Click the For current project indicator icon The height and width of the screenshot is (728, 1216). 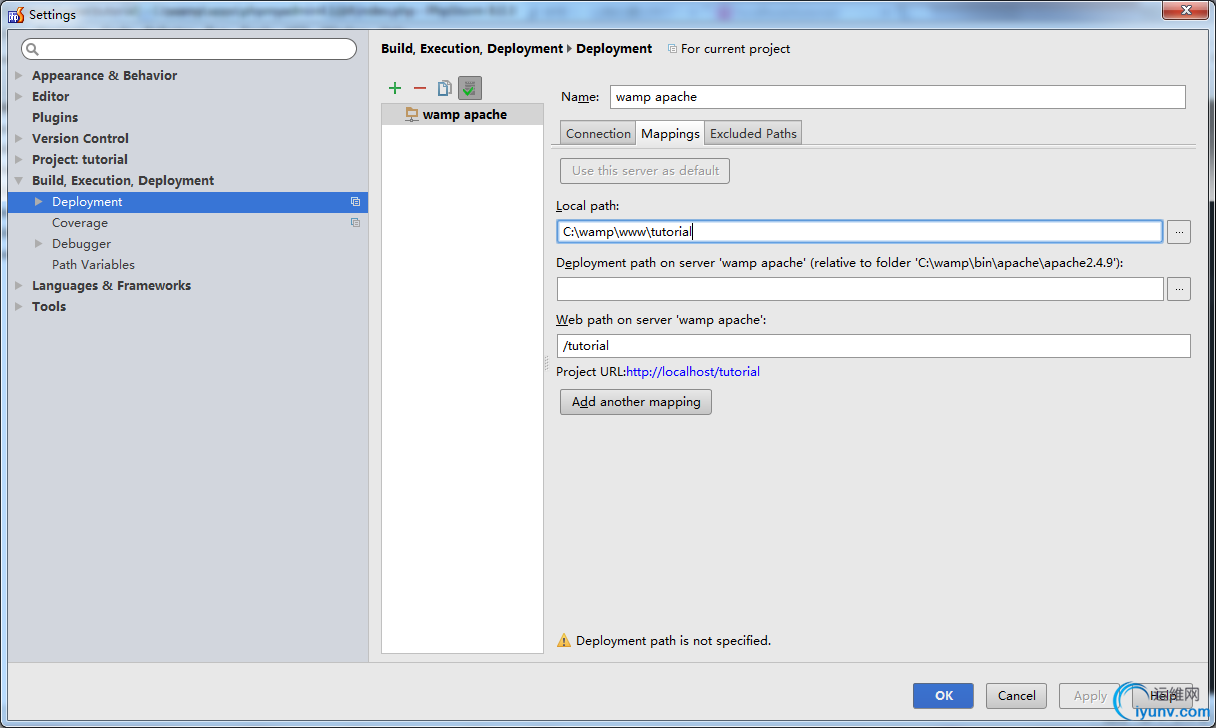click(672, 49)
